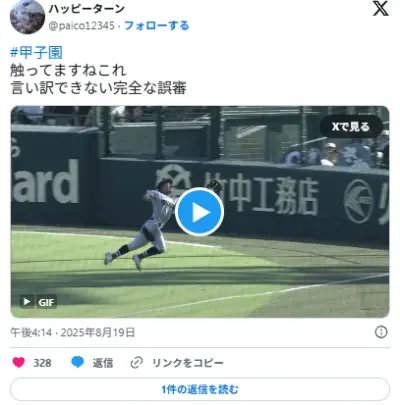Click the reply speech bubble icon
Screen dimensions: 400x405
click(77, 362)
